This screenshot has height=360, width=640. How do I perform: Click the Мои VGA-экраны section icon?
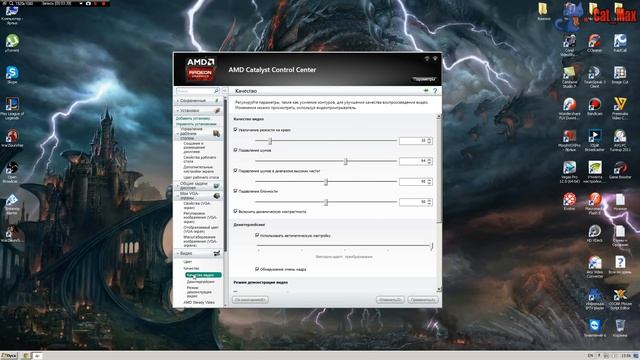point(217,196)
